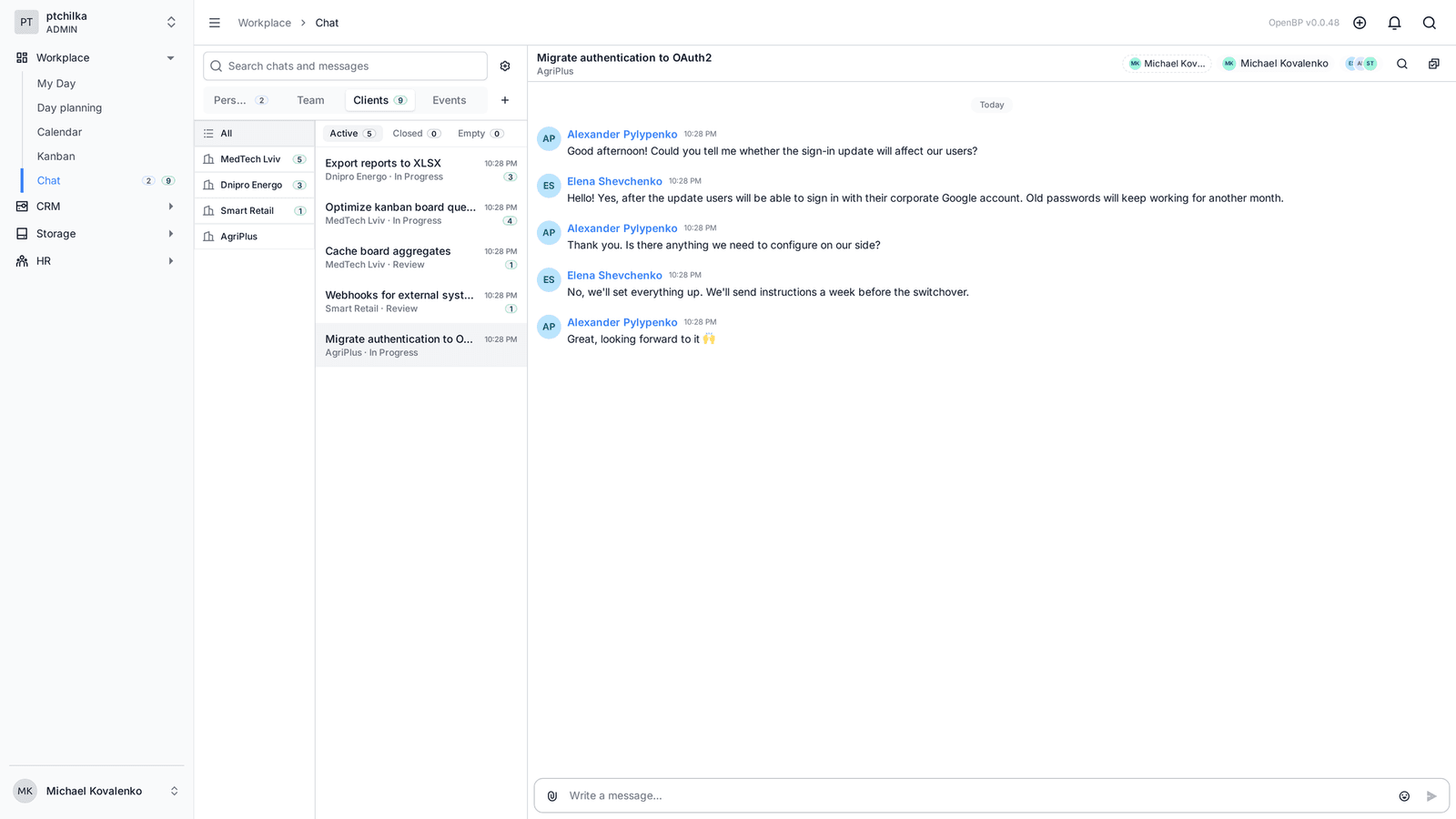Click the MK user avatar at bottom
The image size is (1456, 819).
point(25,791)
